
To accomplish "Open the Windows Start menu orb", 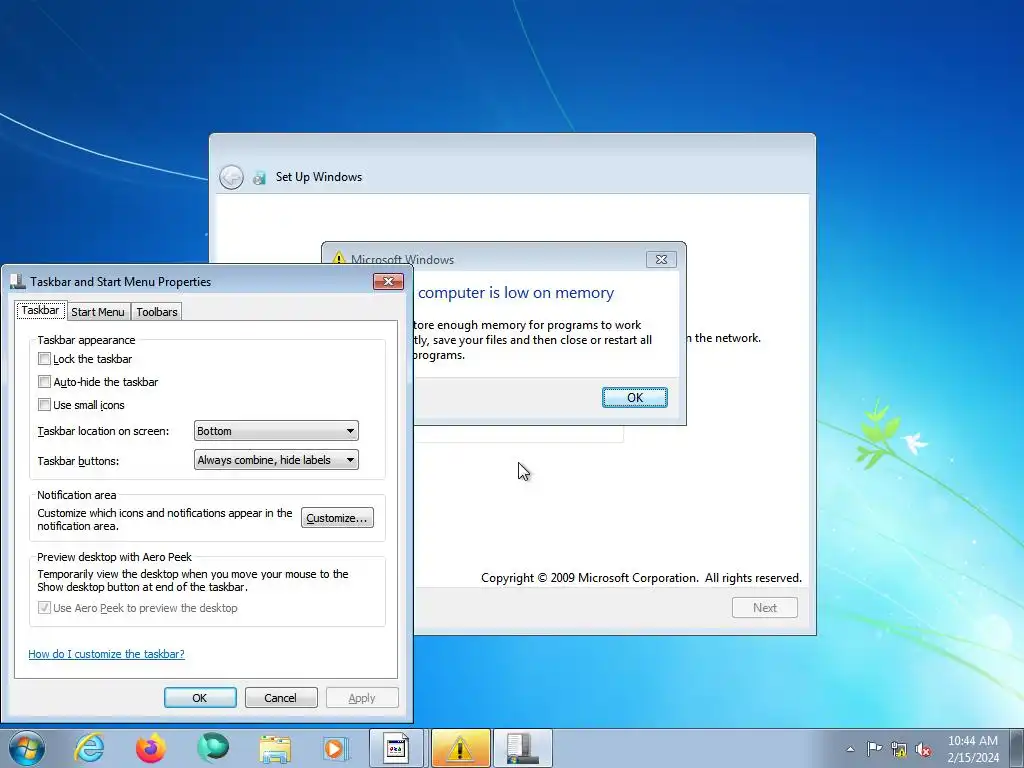I will coord(27,748).
